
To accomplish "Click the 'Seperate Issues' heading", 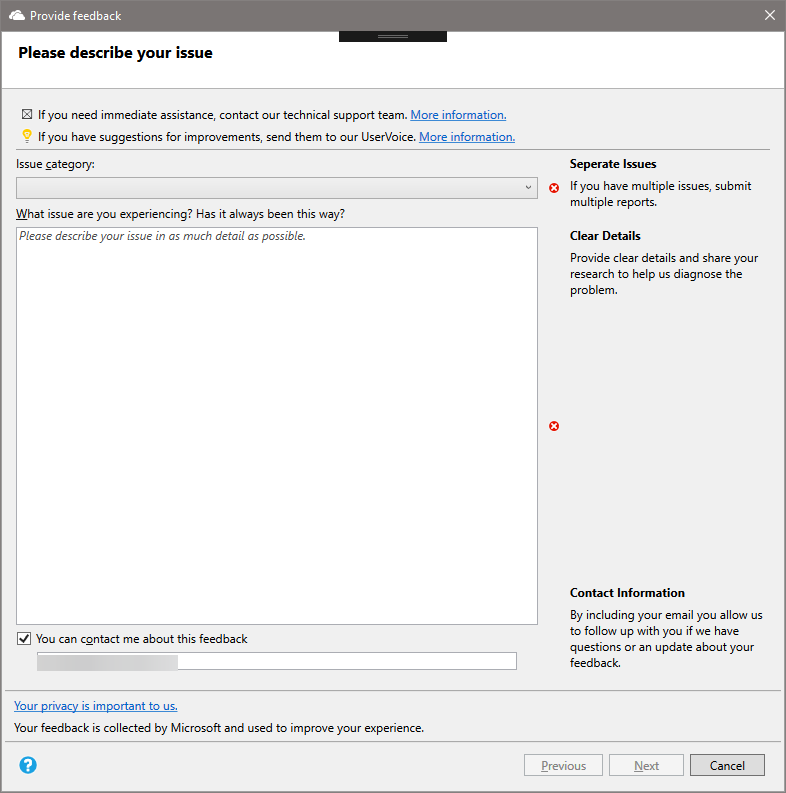I will click(613, 164).
